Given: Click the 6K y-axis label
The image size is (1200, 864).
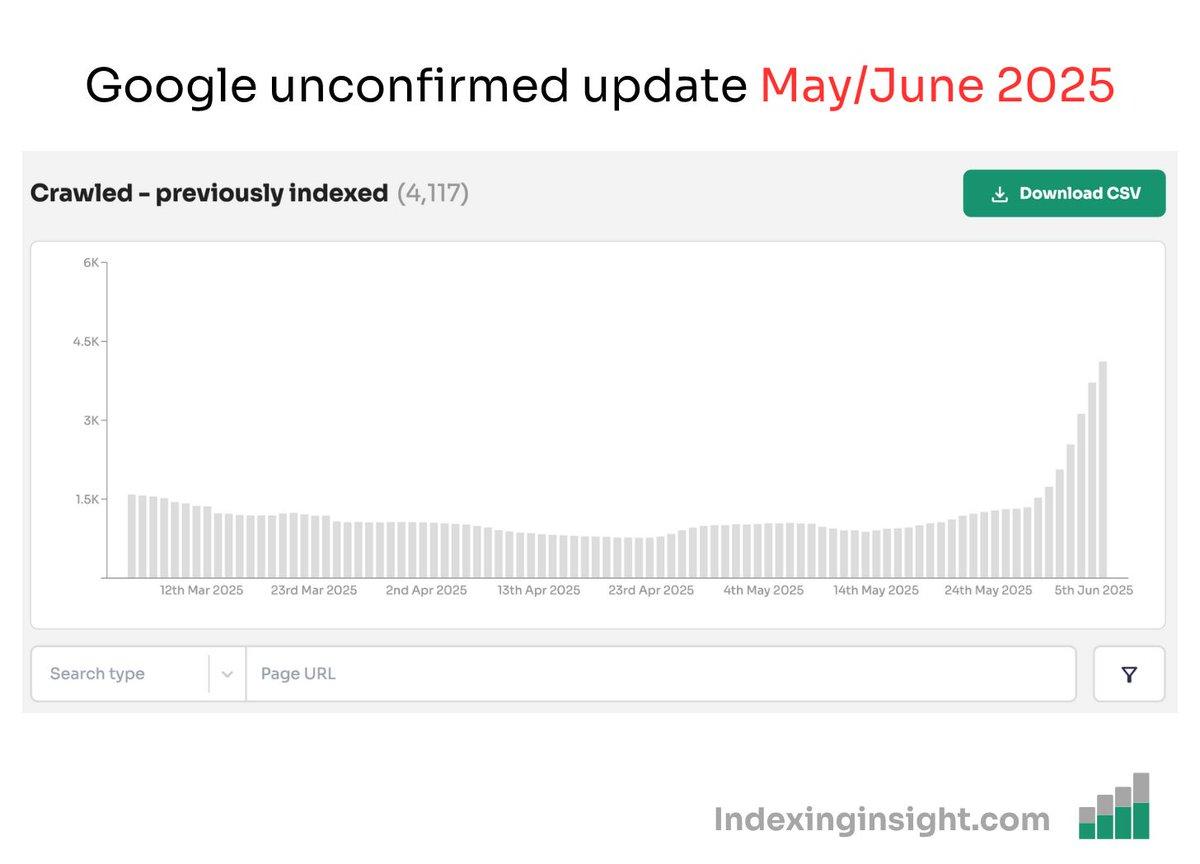Looking at the screenshot, I should point(90,262).
